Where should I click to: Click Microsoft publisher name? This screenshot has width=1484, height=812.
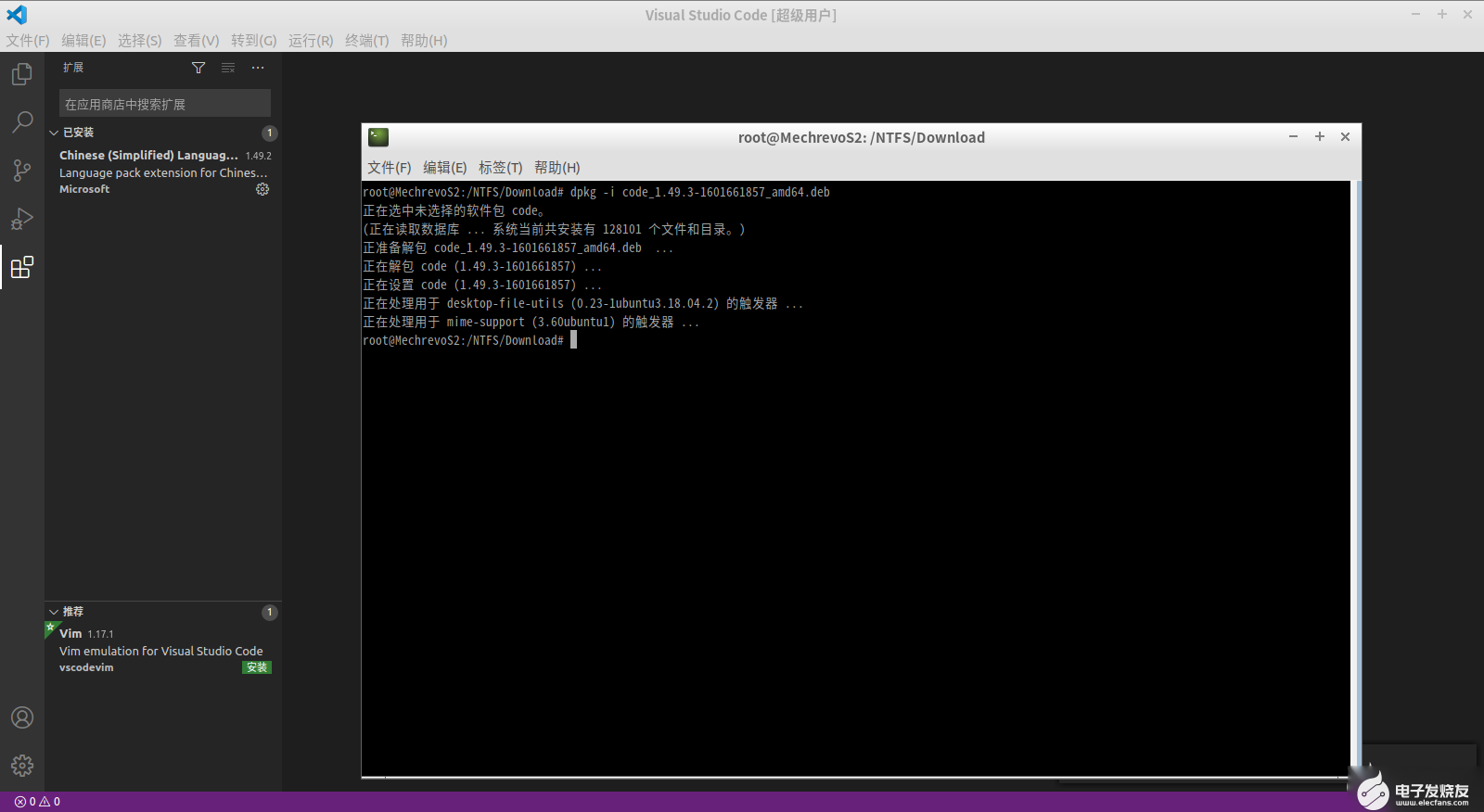pos(84,189)
